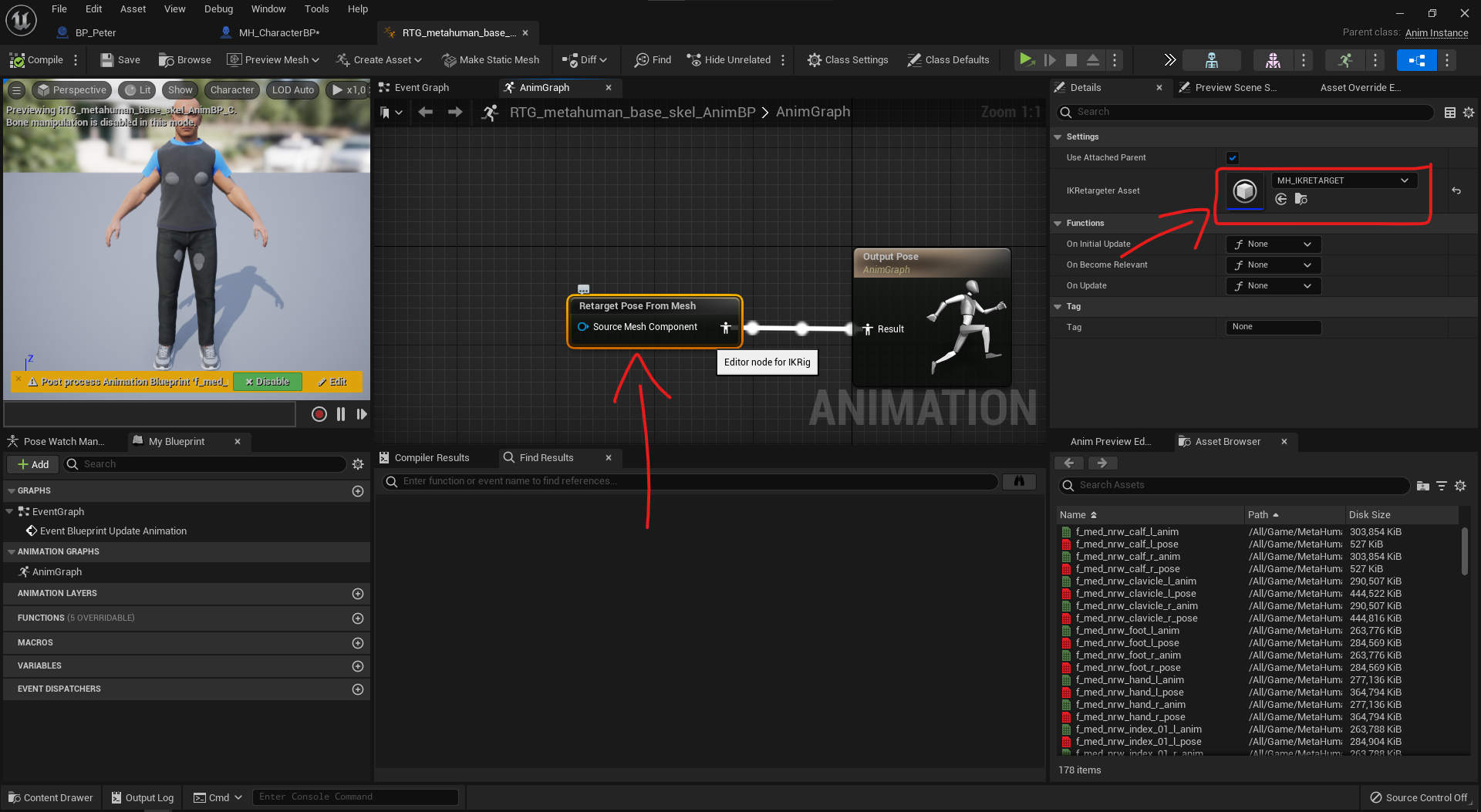Image resolution: width=1481 pixels, height=812 pixels.
Task: Save the animation blueprint
Action: point(120,59)
